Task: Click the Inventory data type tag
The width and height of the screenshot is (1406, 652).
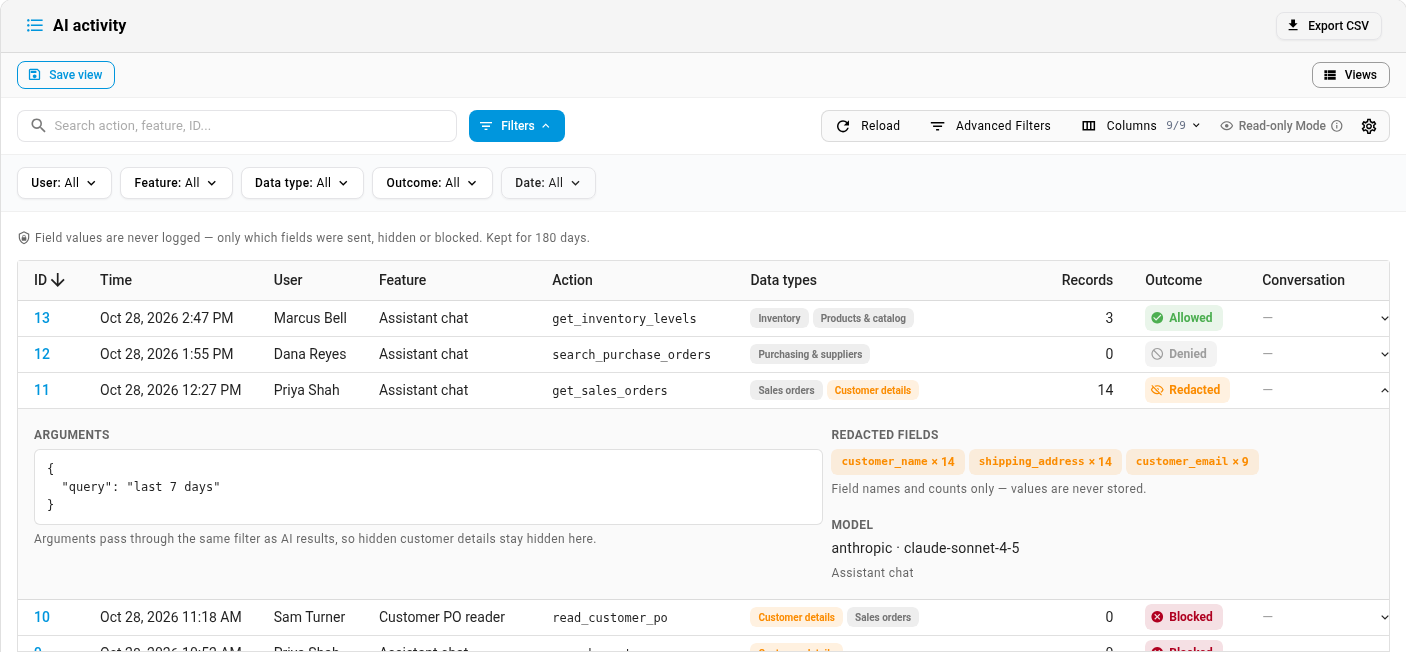Action: pos(779,318)
